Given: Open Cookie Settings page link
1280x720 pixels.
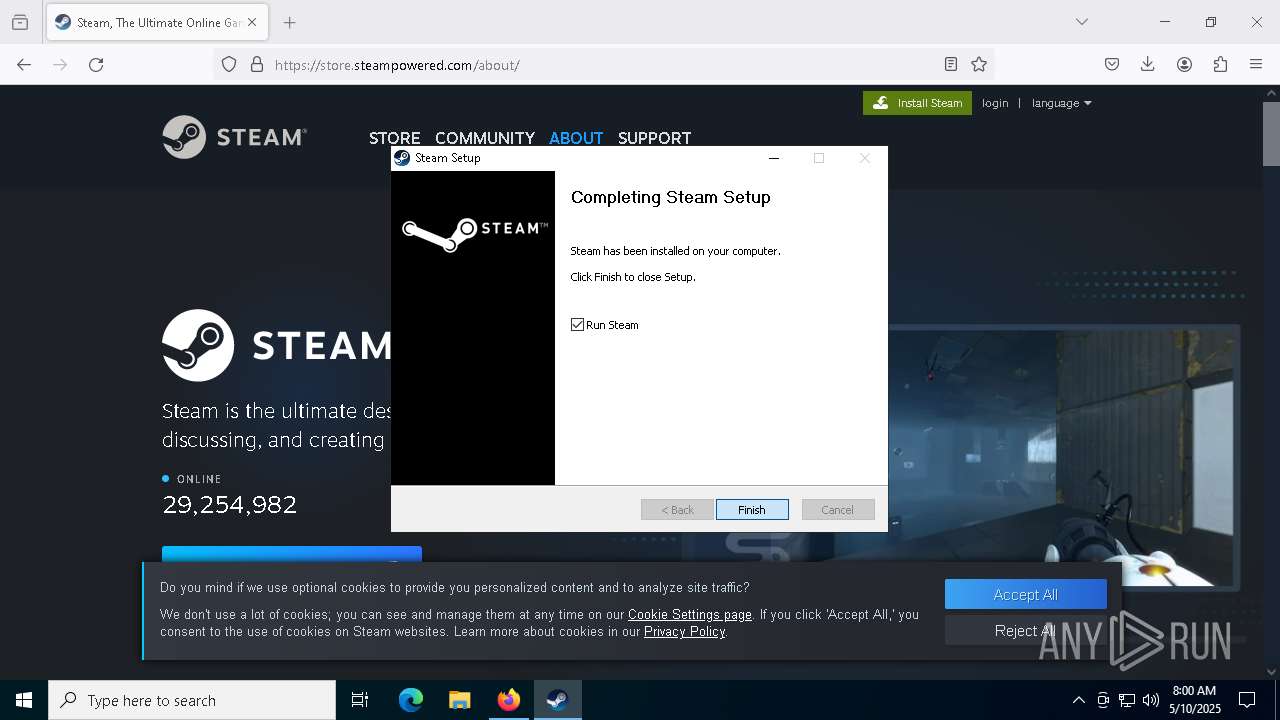Looking at the screenshot, I should (x=690, y=615).
